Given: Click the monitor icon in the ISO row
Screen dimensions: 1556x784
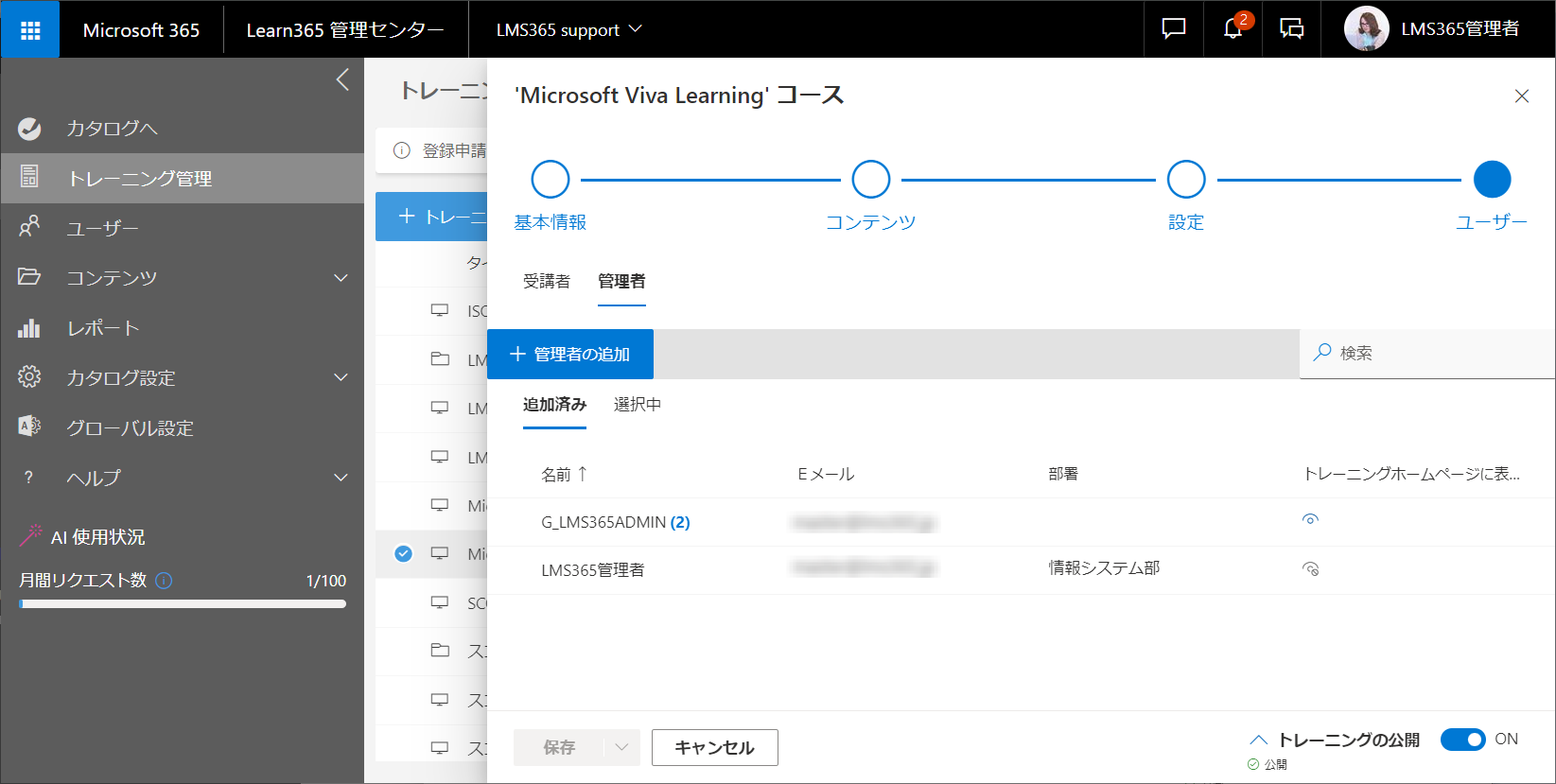Looking at the screenshot, I should pyautogui.click(x=440, y=310).
